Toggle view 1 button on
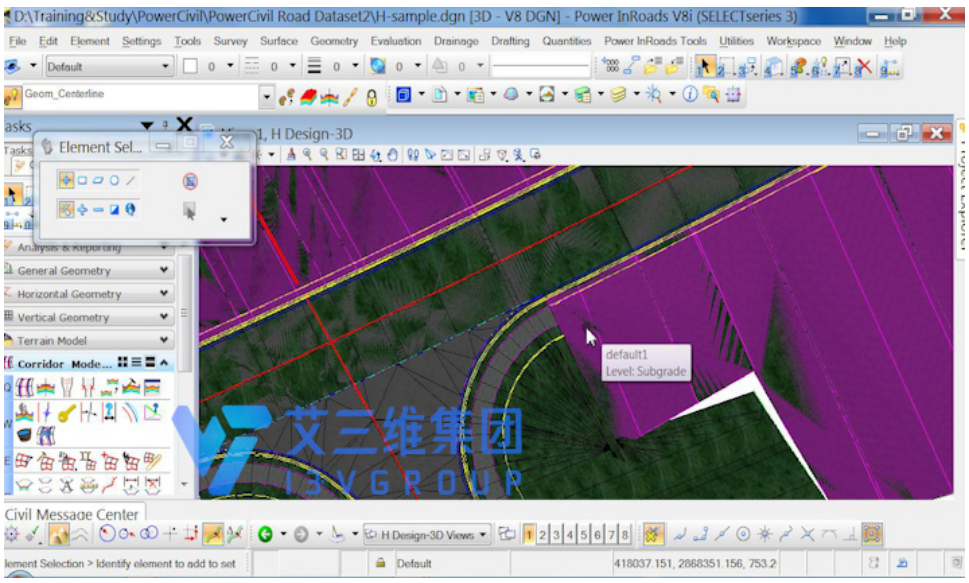The image size is (969, 583). (528, 534)
